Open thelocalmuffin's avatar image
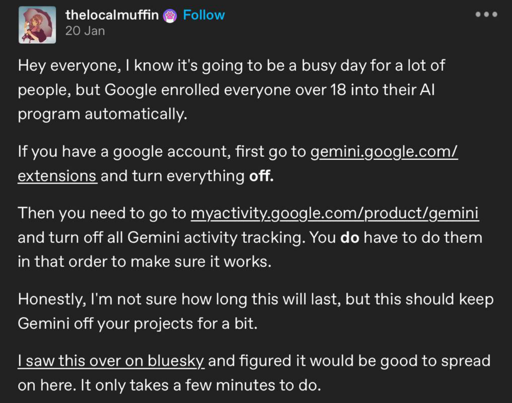The height and width of the screenshot is (403, 512). tap(37, 25)
